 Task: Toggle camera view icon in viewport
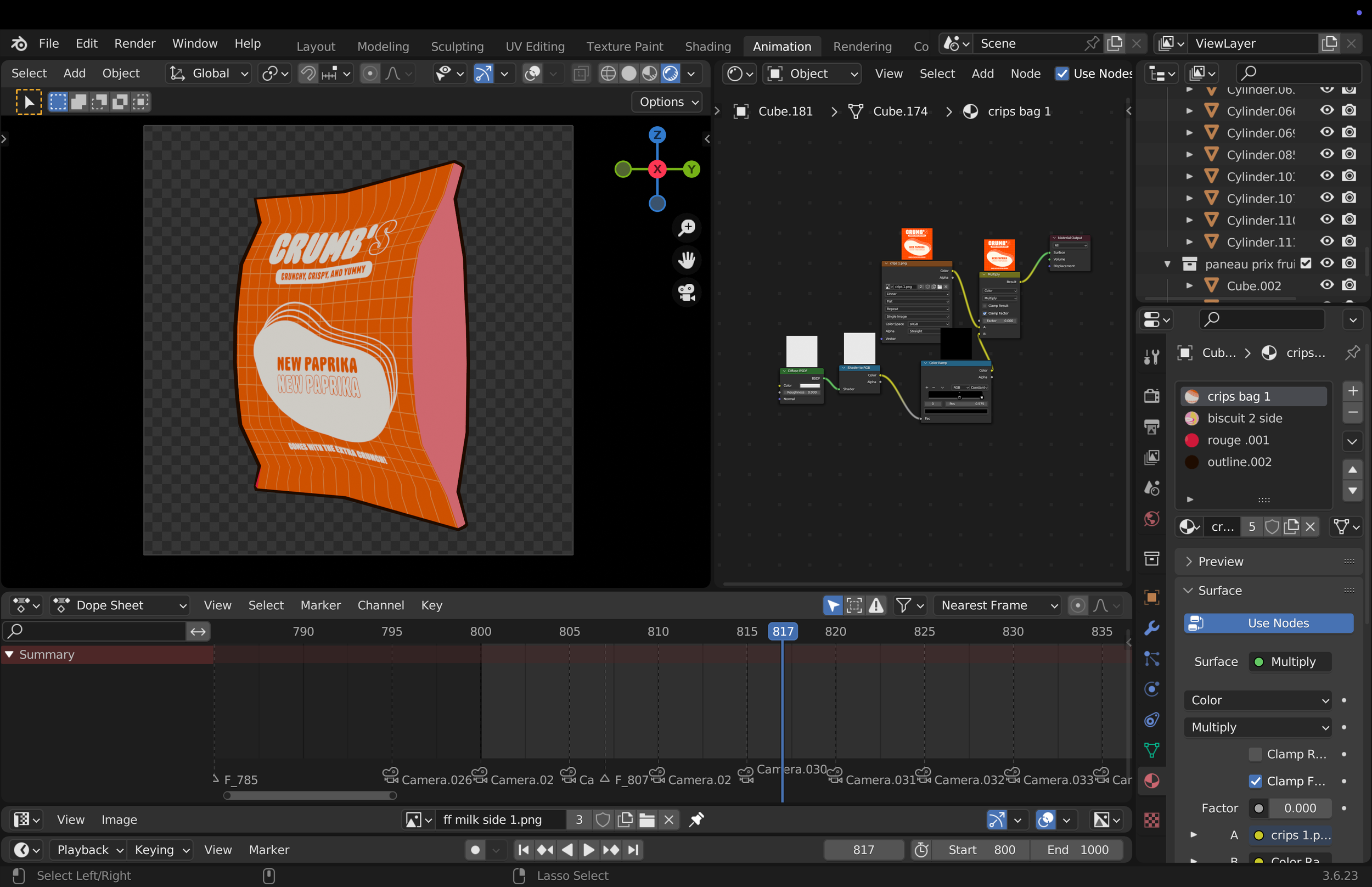pyautogui.click(x=687, y=292)
